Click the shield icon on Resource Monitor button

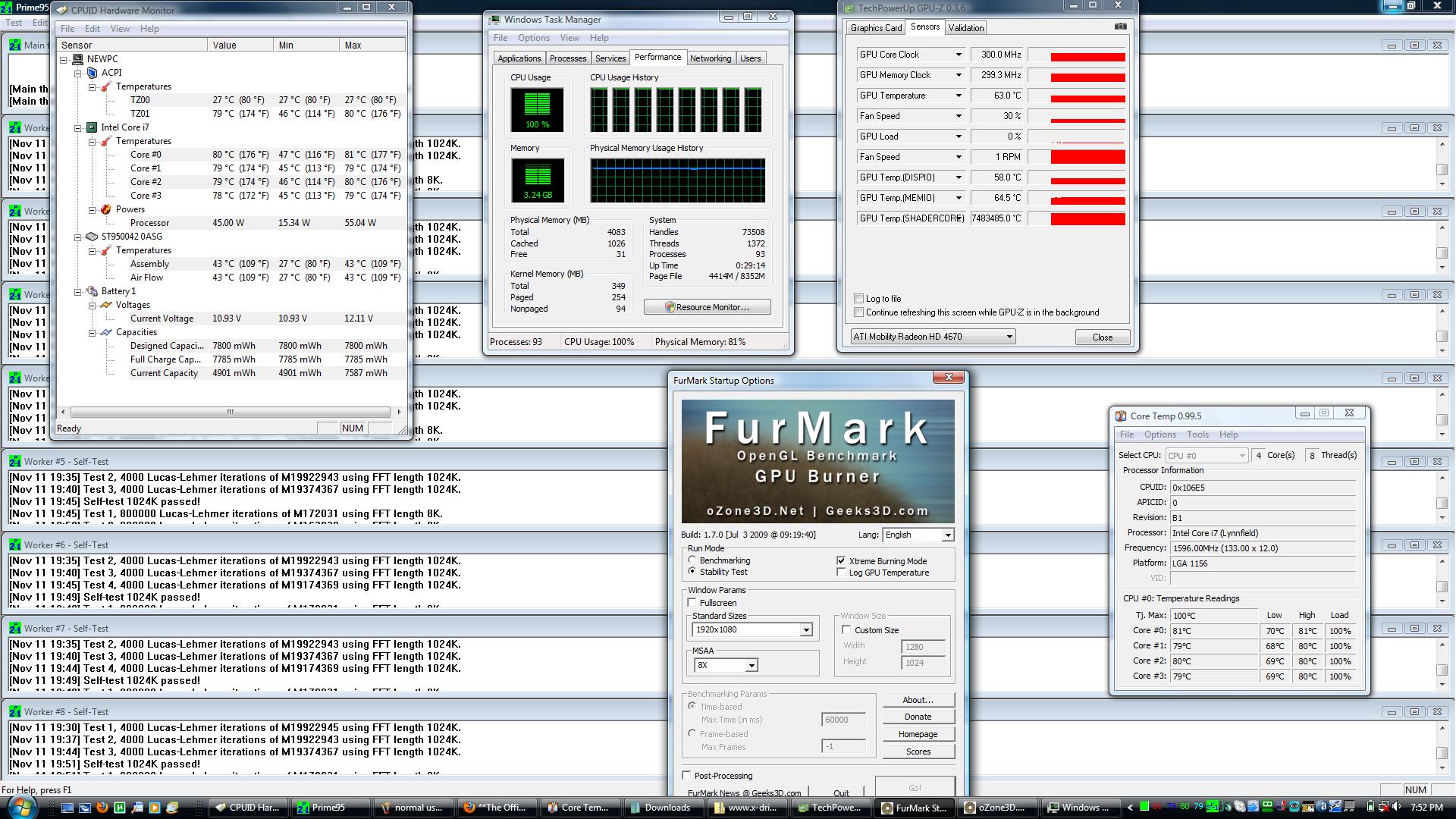click(670, 307)
